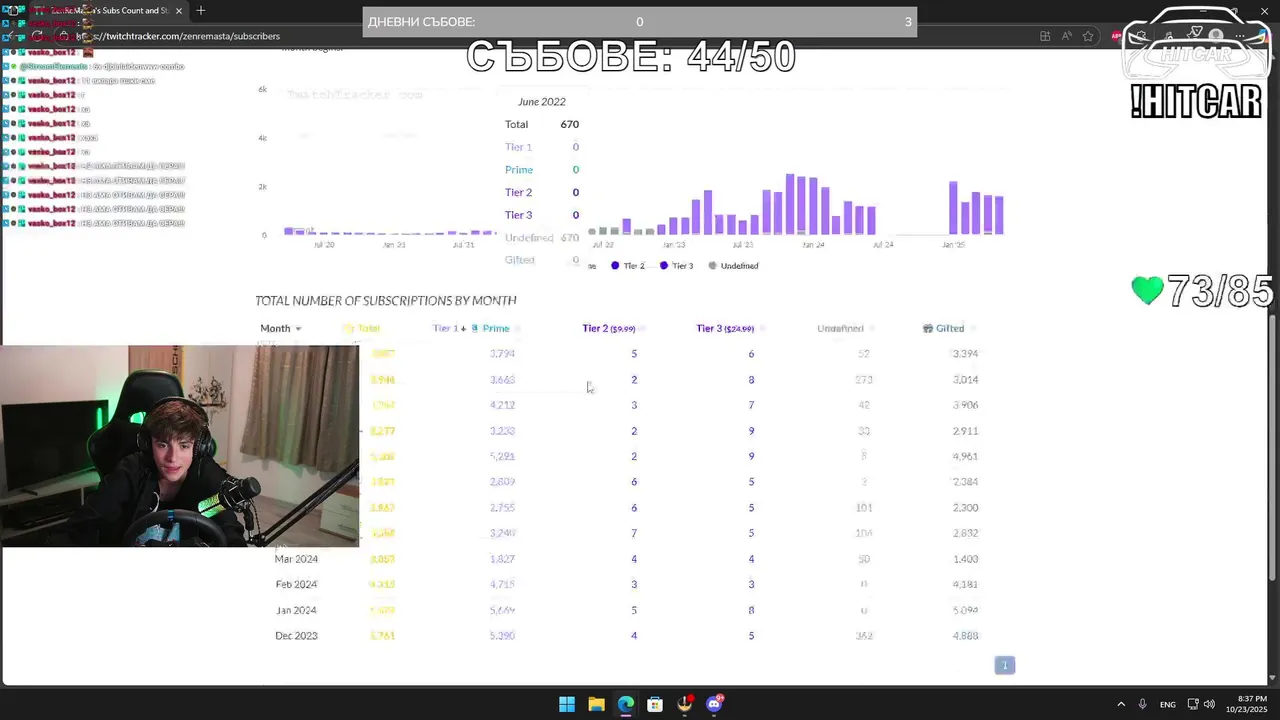Open Windows Start menu
This screenshot has height=720, width=1280.
pyautogui.click(x=567, y=704)
